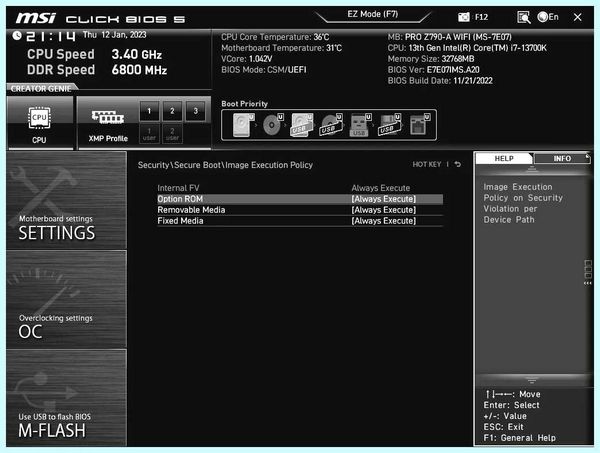This screenshot has height=453, width=600.
Task: Click the DDR Speed 6800 MHz readout
Action: [x=97, y=70]
